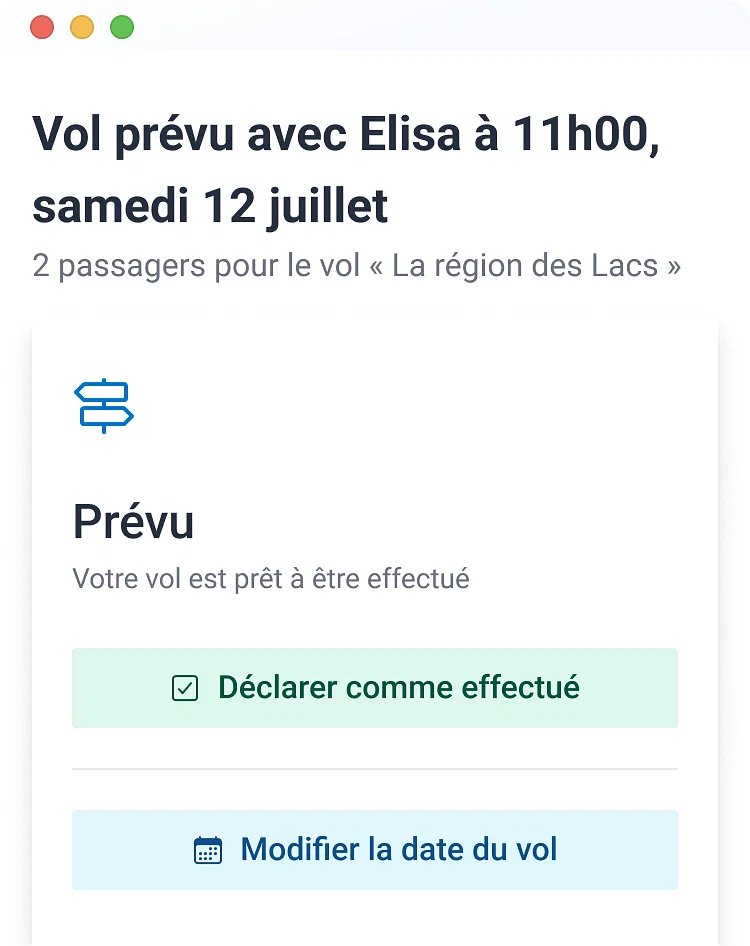This screenshot has height=946, width=750.
Task: Click the 'Prévu' status heading
Action: pos(133,522)
